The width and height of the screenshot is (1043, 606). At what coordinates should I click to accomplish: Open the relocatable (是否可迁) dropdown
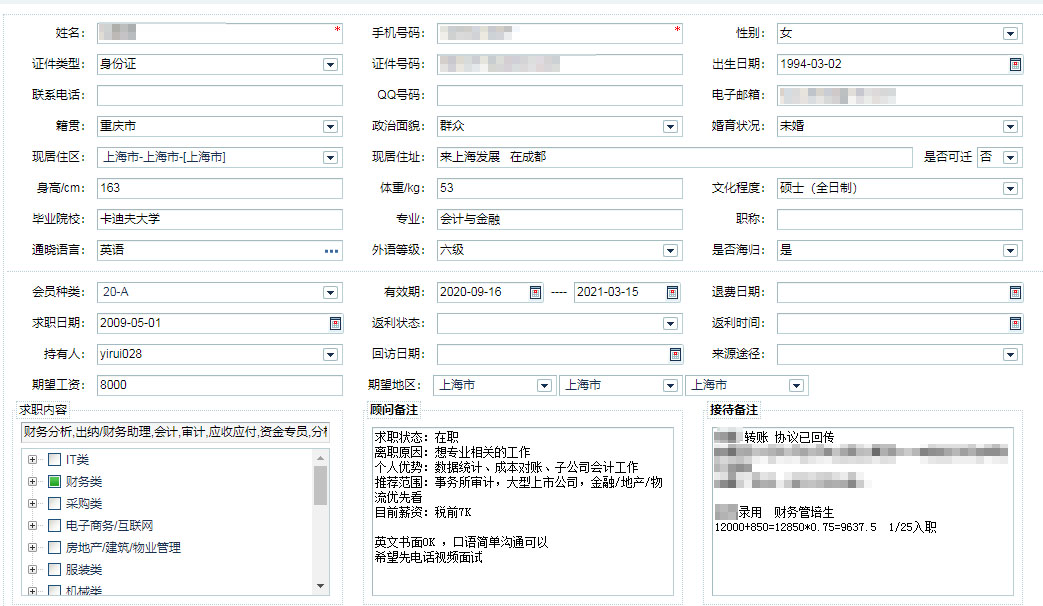click(x=1010, y=158)
